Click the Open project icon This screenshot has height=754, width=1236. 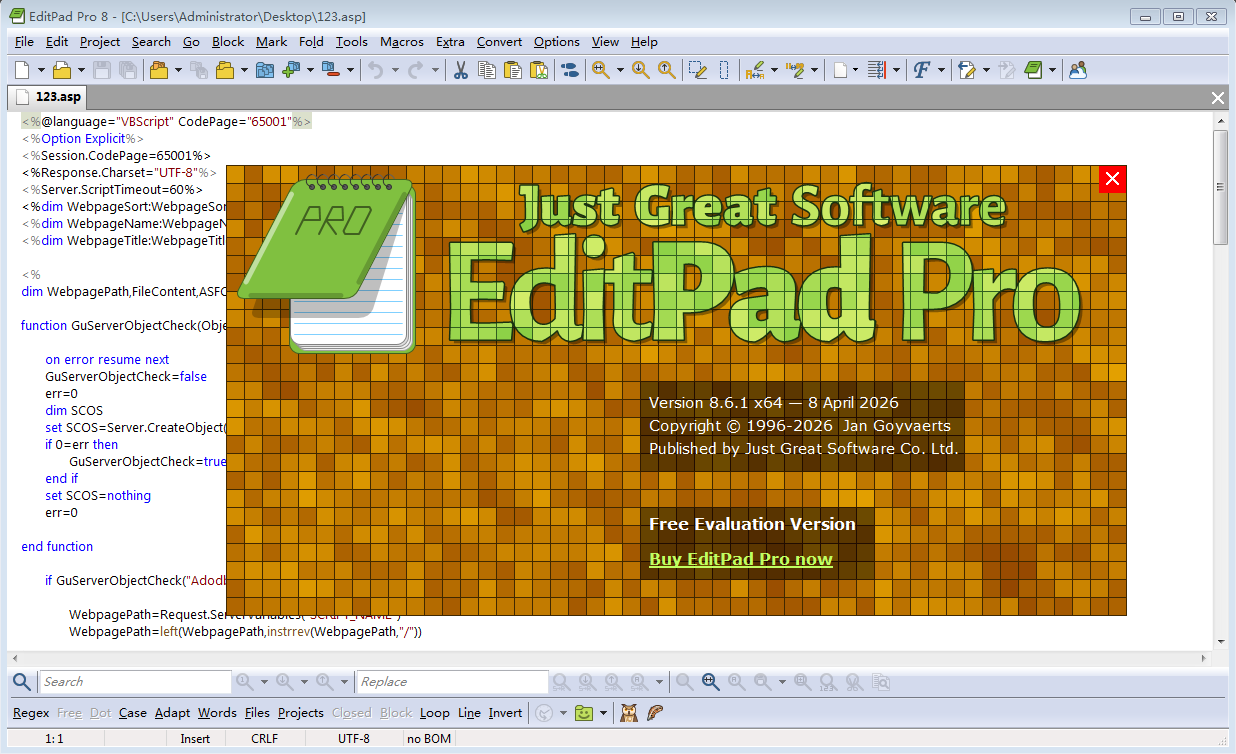(x=158, y=70)
